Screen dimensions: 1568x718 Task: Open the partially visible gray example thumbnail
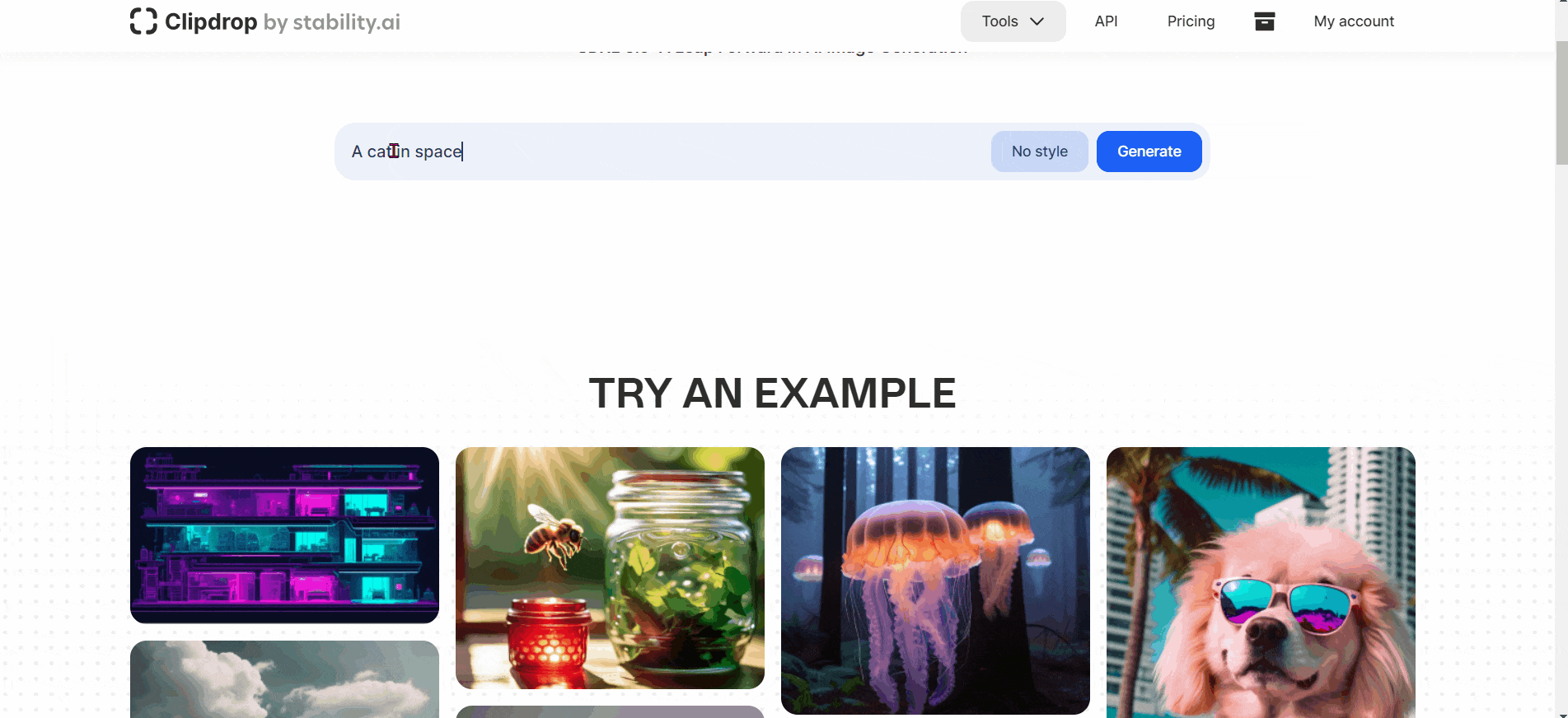[x=610, y=711]
